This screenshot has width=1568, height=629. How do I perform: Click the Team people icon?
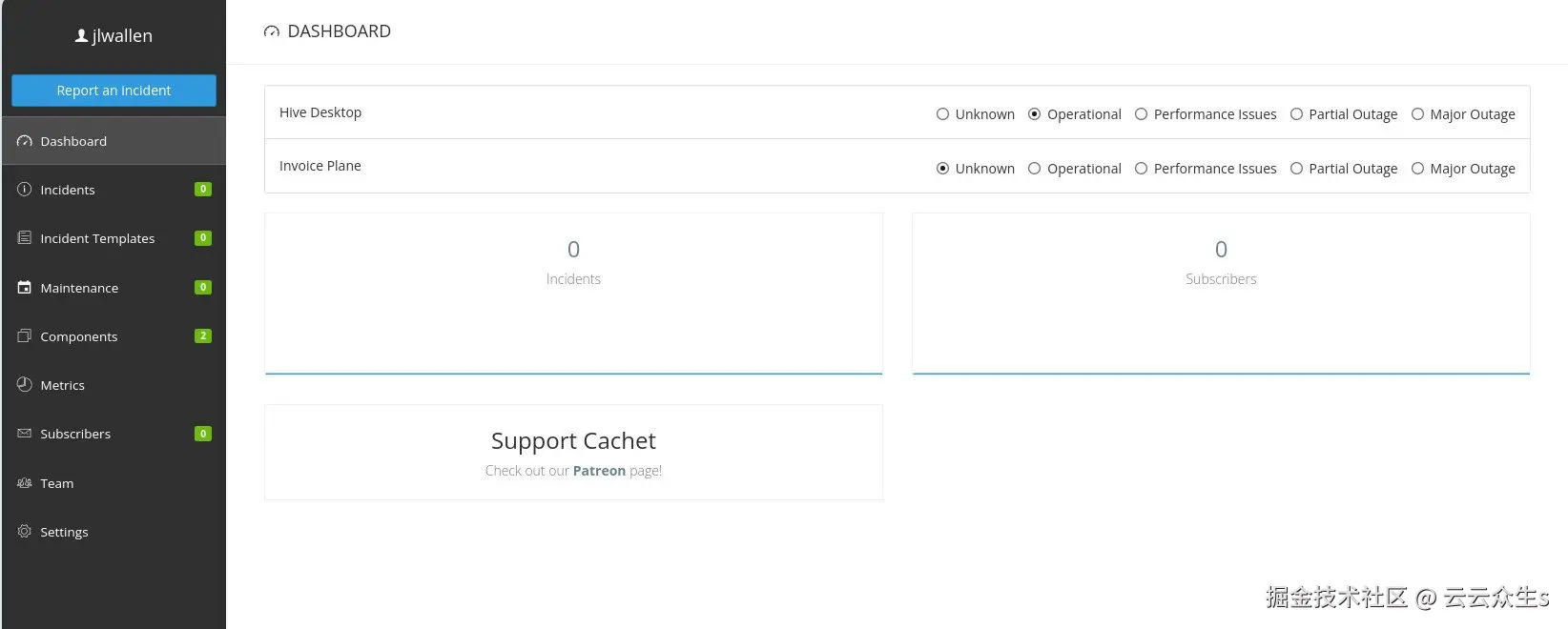click(x=25, y=483)
